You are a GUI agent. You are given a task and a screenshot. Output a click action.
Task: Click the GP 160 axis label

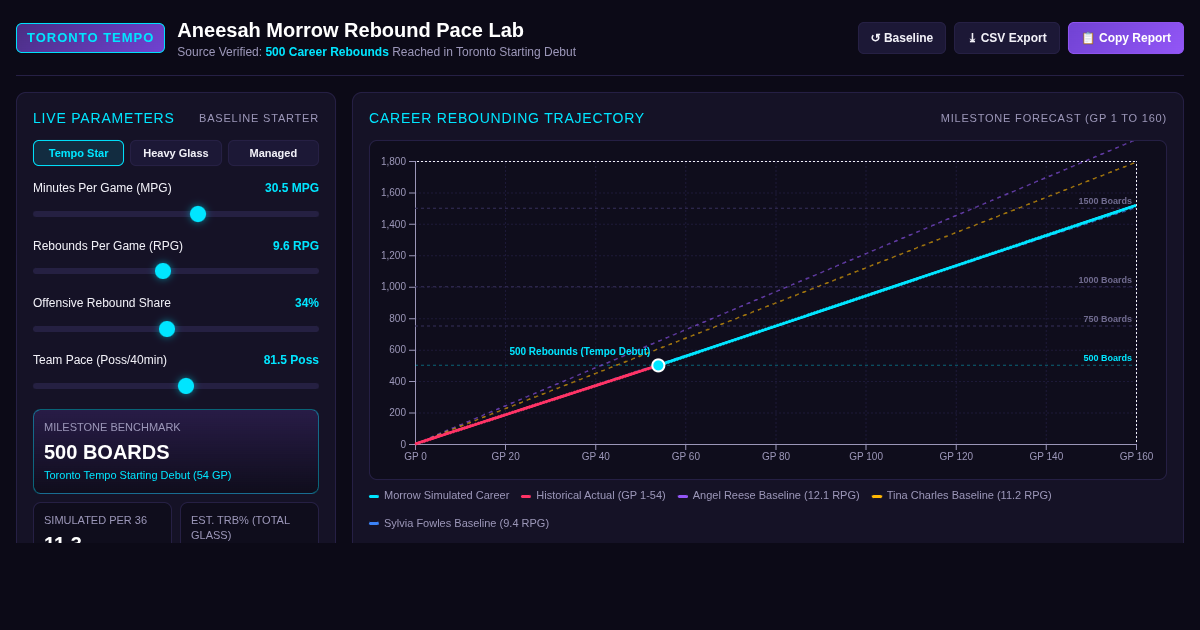coord(1136,457)
